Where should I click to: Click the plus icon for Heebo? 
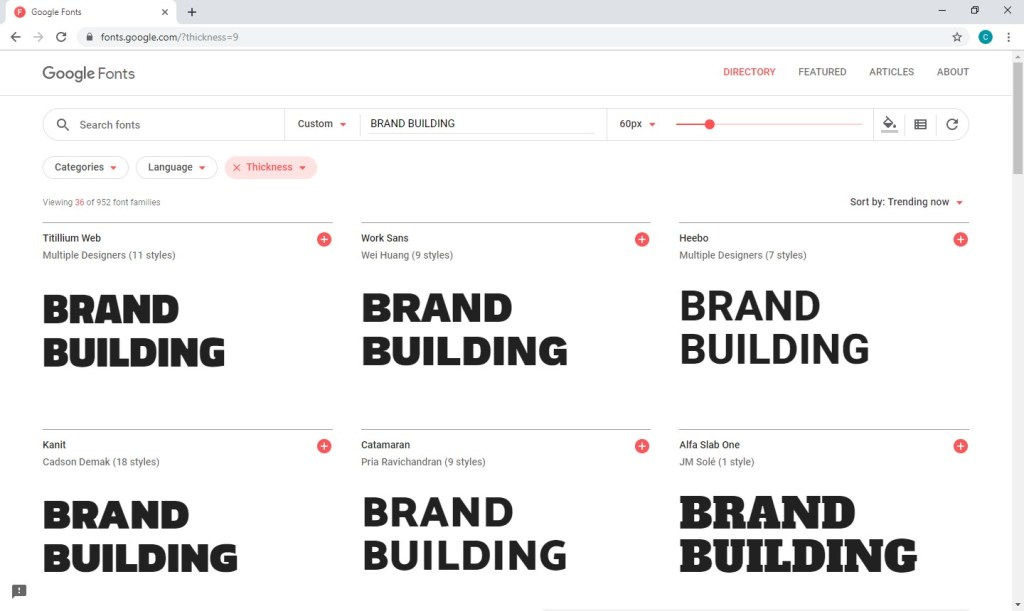(x=960, y=239)
